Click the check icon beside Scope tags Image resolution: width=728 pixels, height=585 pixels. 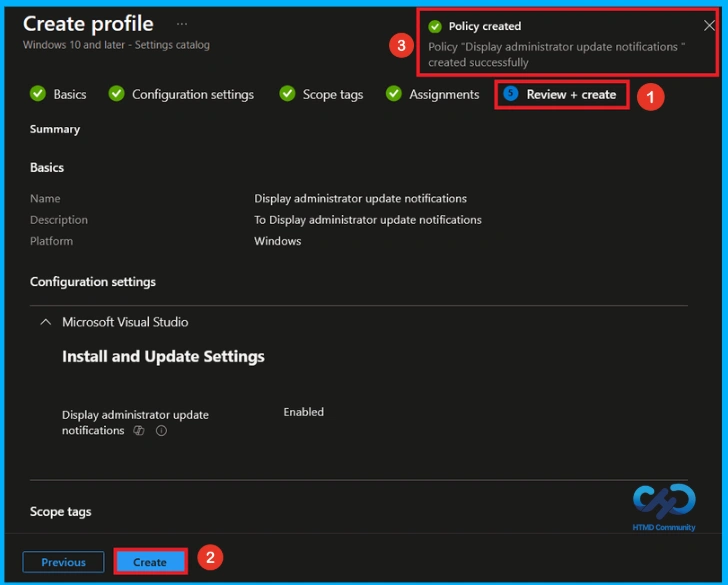tap(287, 94)
